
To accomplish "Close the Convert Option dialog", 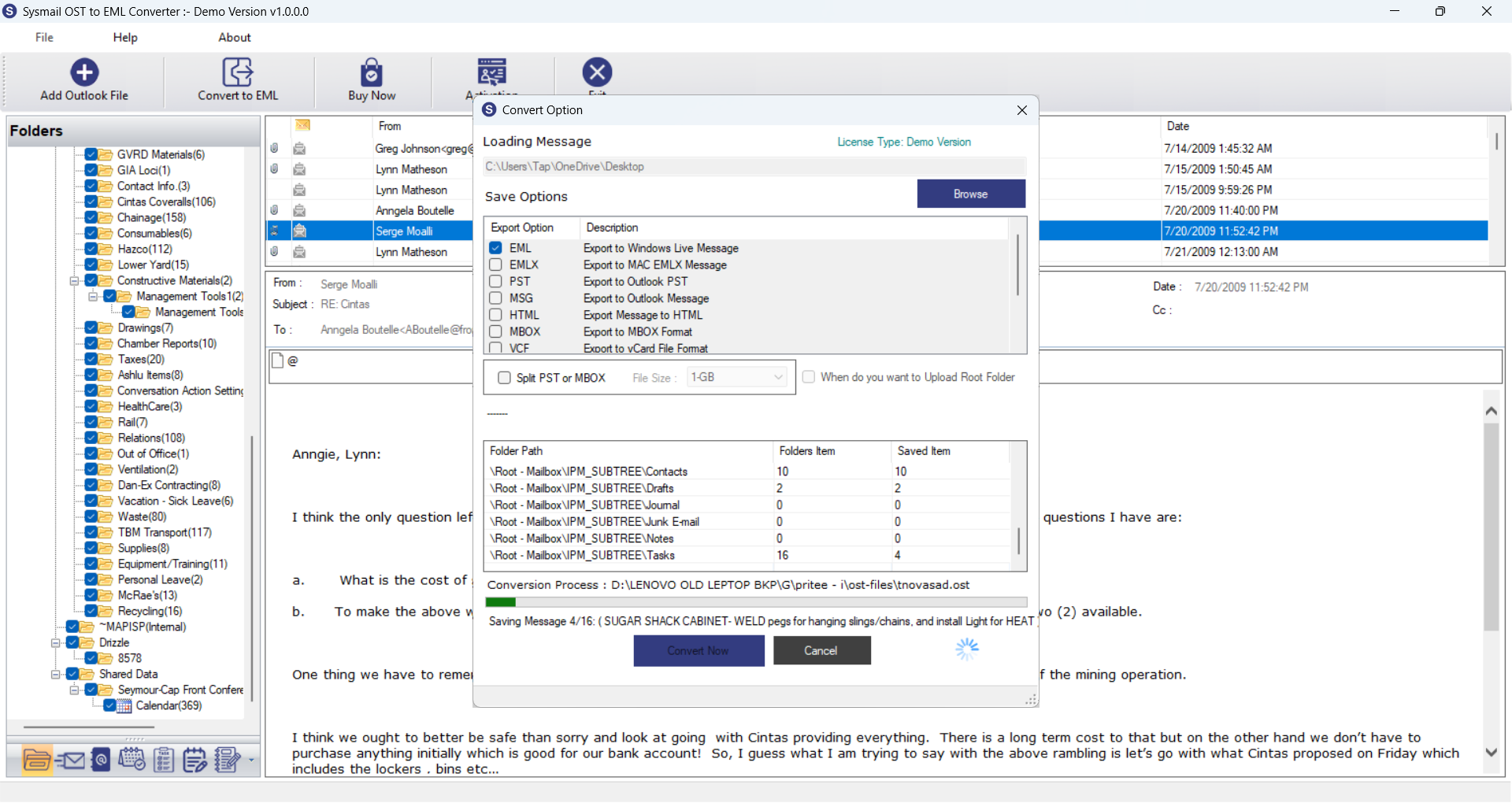I will [1022, 110].
